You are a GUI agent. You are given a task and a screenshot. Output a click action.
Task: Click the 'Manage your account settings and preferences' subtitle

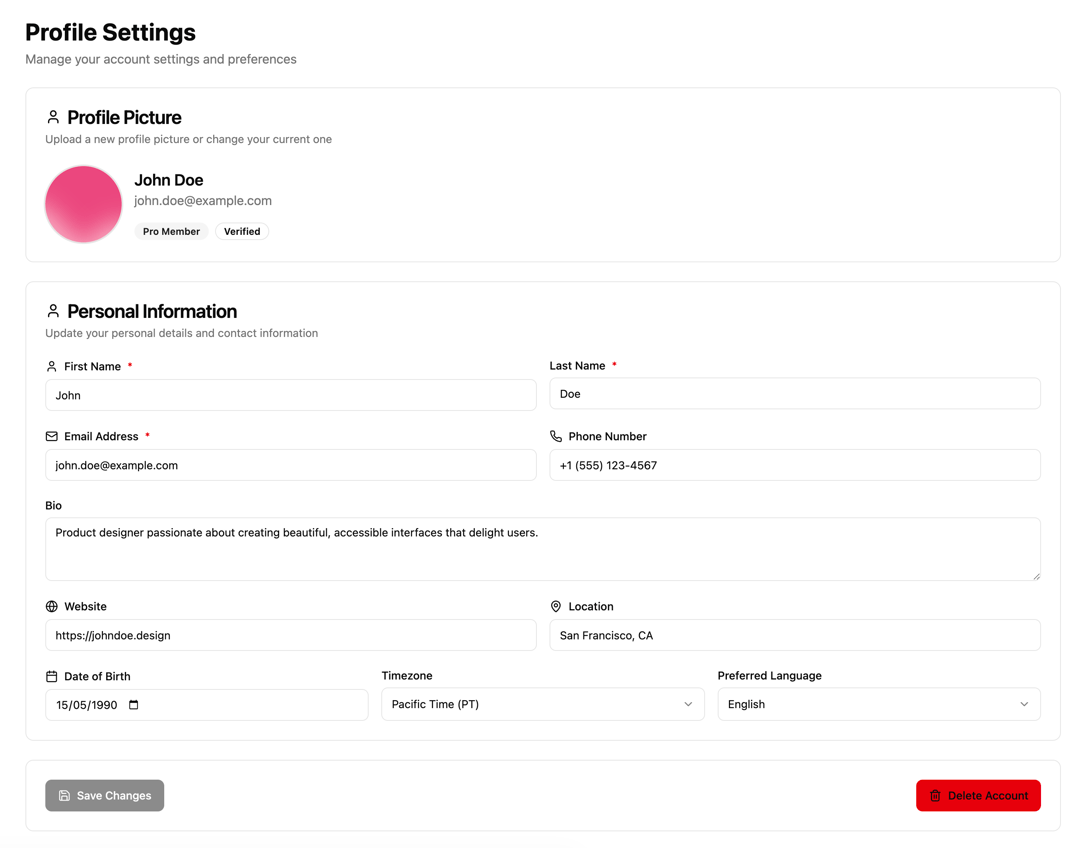tap(161, 59)
